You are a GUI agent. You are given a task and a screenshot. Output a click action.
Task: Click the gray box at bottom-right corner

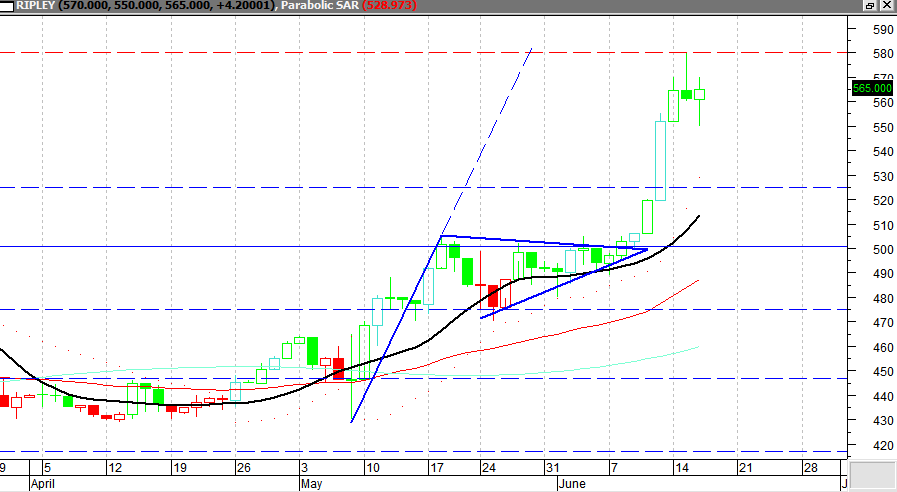pyautogui.click(x=872, y=475)
